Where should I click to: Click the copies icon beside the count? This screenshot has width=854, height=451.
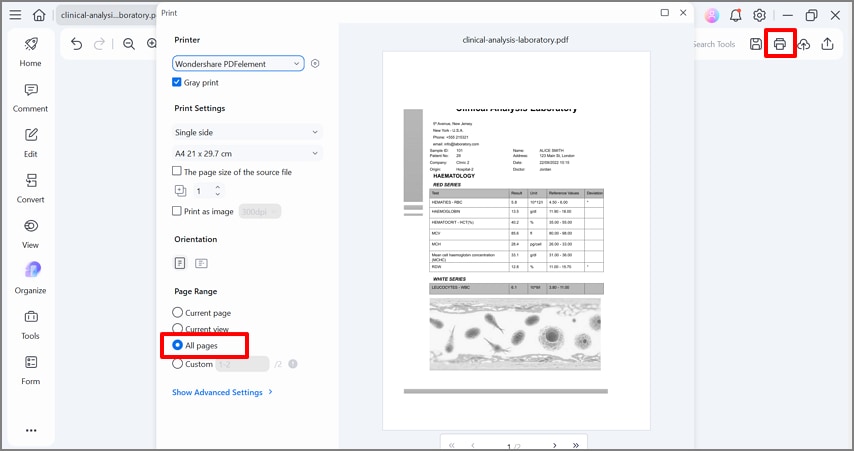[180, 191]
